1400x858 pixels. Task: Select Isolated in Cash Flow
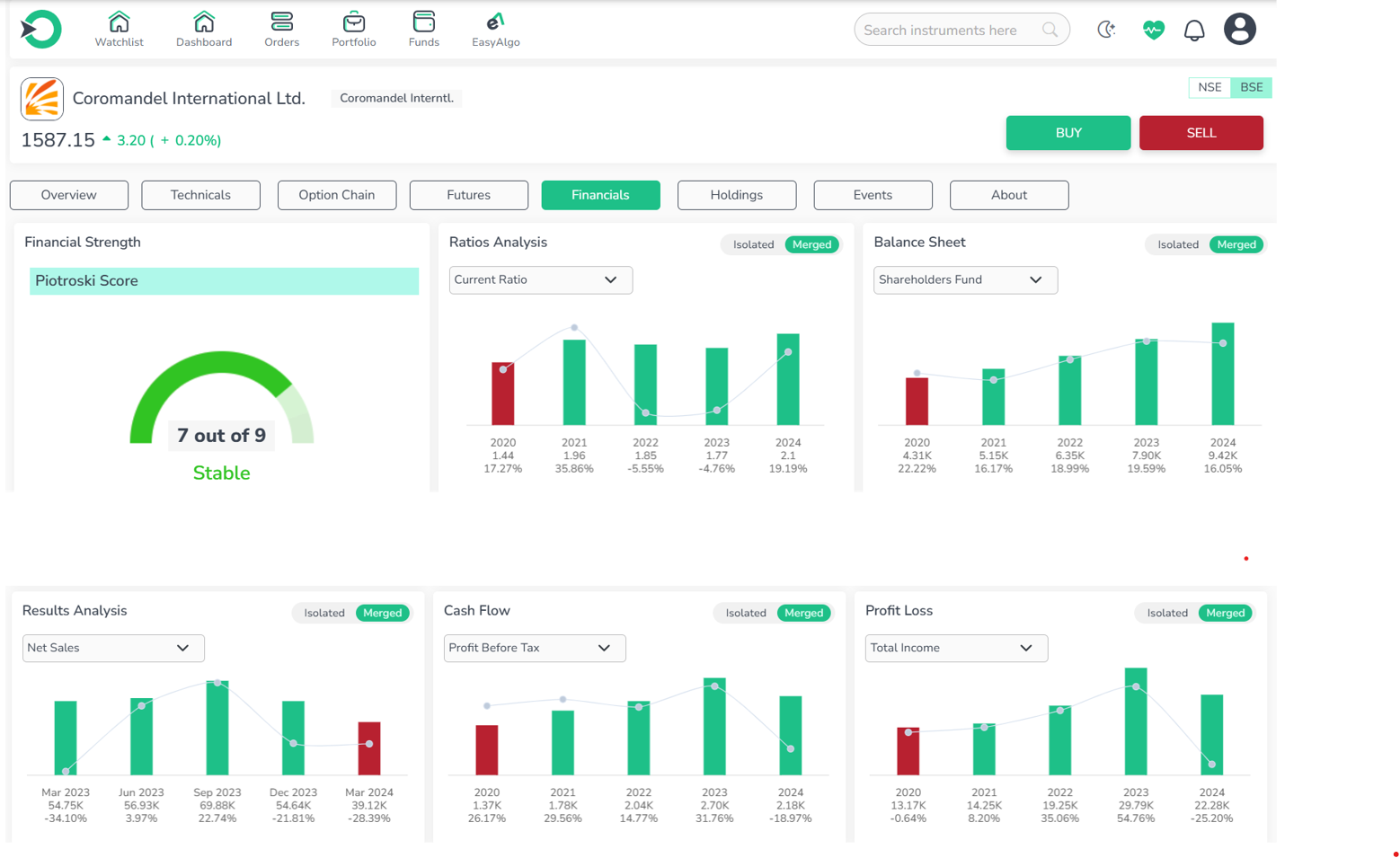point(746,613)
